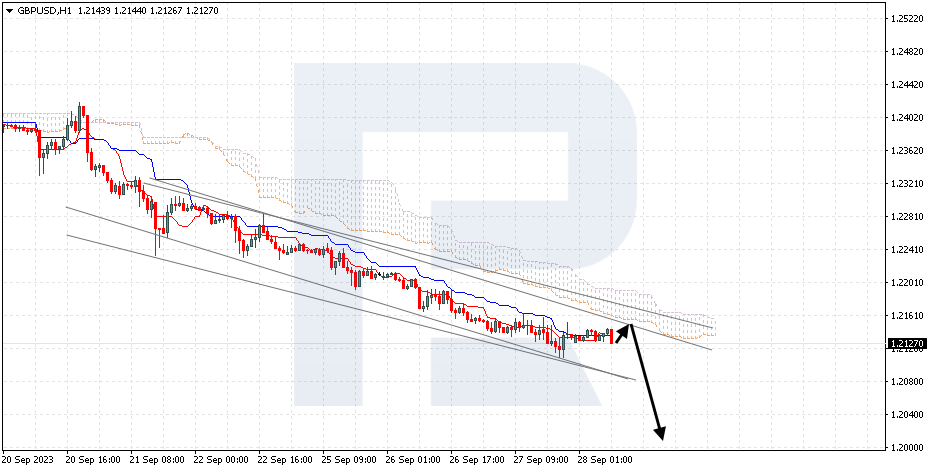Click the 22 Sep 00:00 time label

click(x=220, y=460)
